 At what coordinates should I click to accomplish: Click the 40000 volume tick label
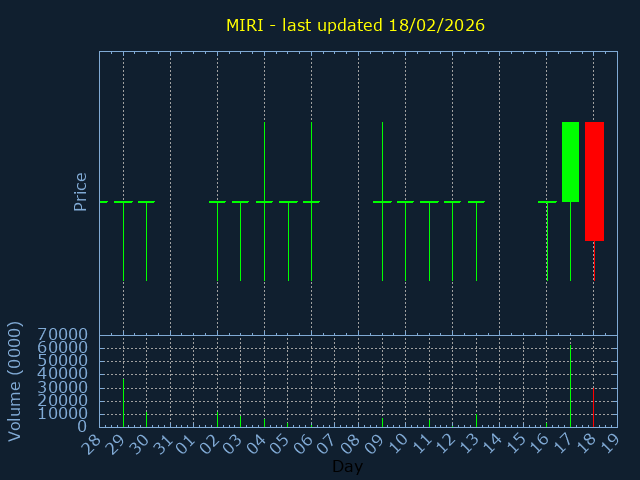click(64, 374)
